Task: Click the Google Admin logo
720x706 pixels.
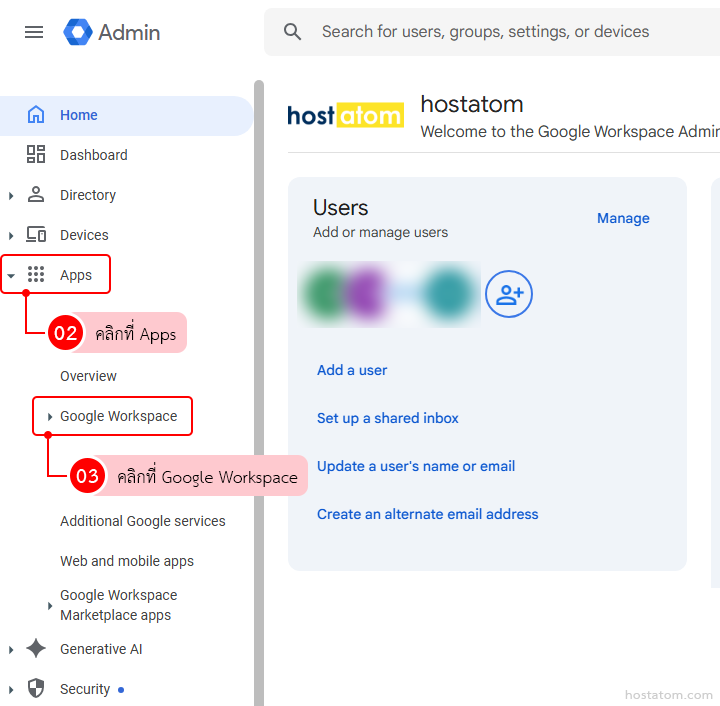Action: [x=112, y=32]
